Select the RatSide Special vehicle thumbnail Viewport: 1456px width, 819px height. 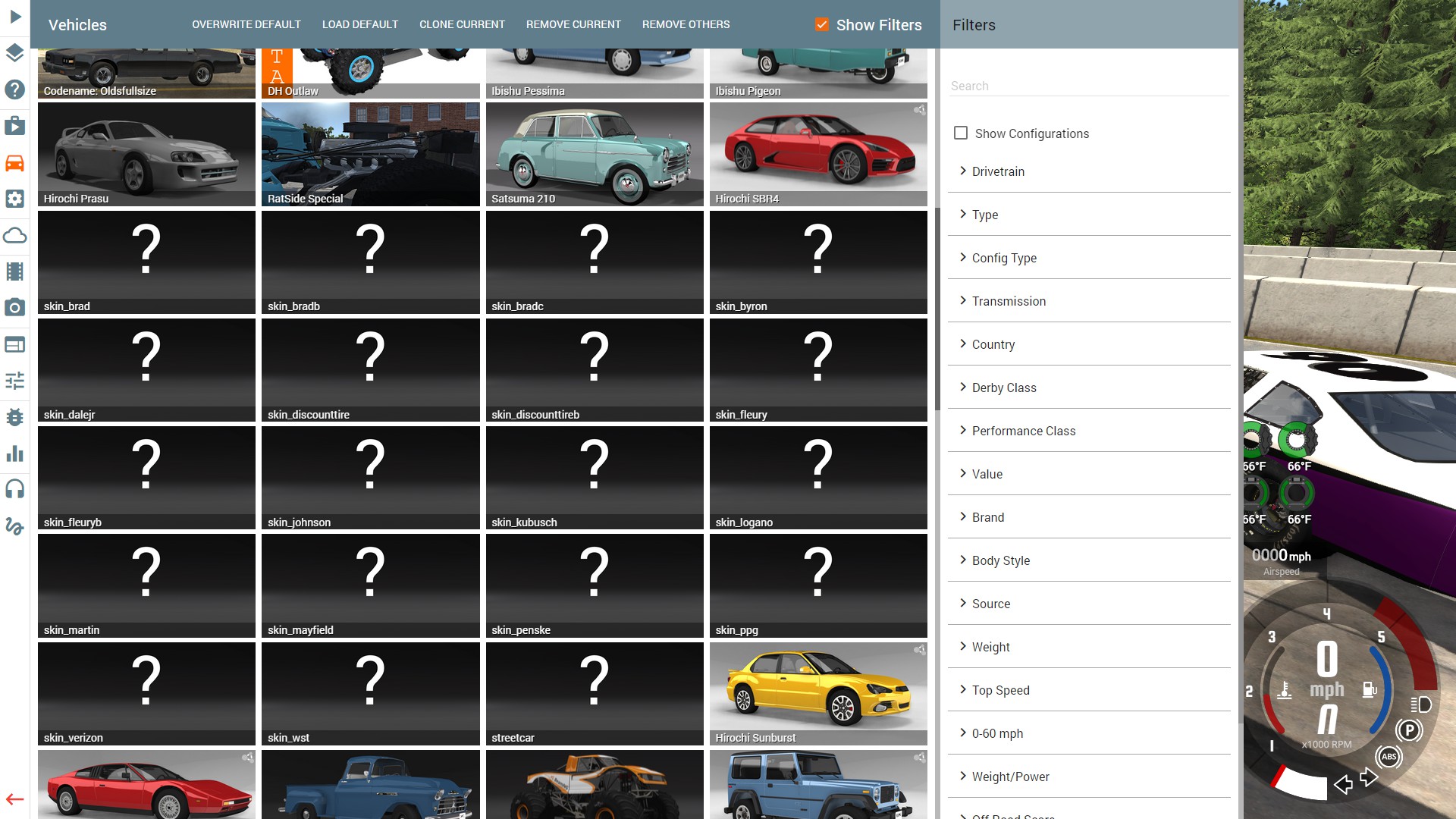pos(371,154)
